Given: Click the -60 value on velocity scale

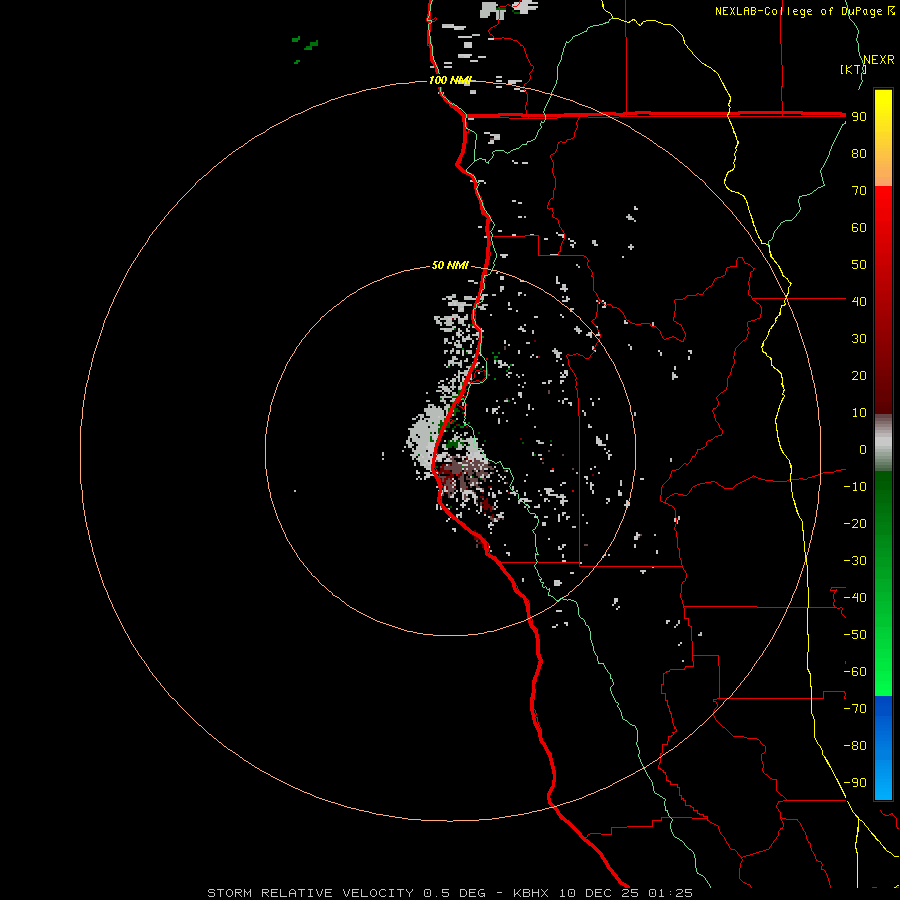Looking at the screenshot, I should pyautogui.click(x=855, y=672).
